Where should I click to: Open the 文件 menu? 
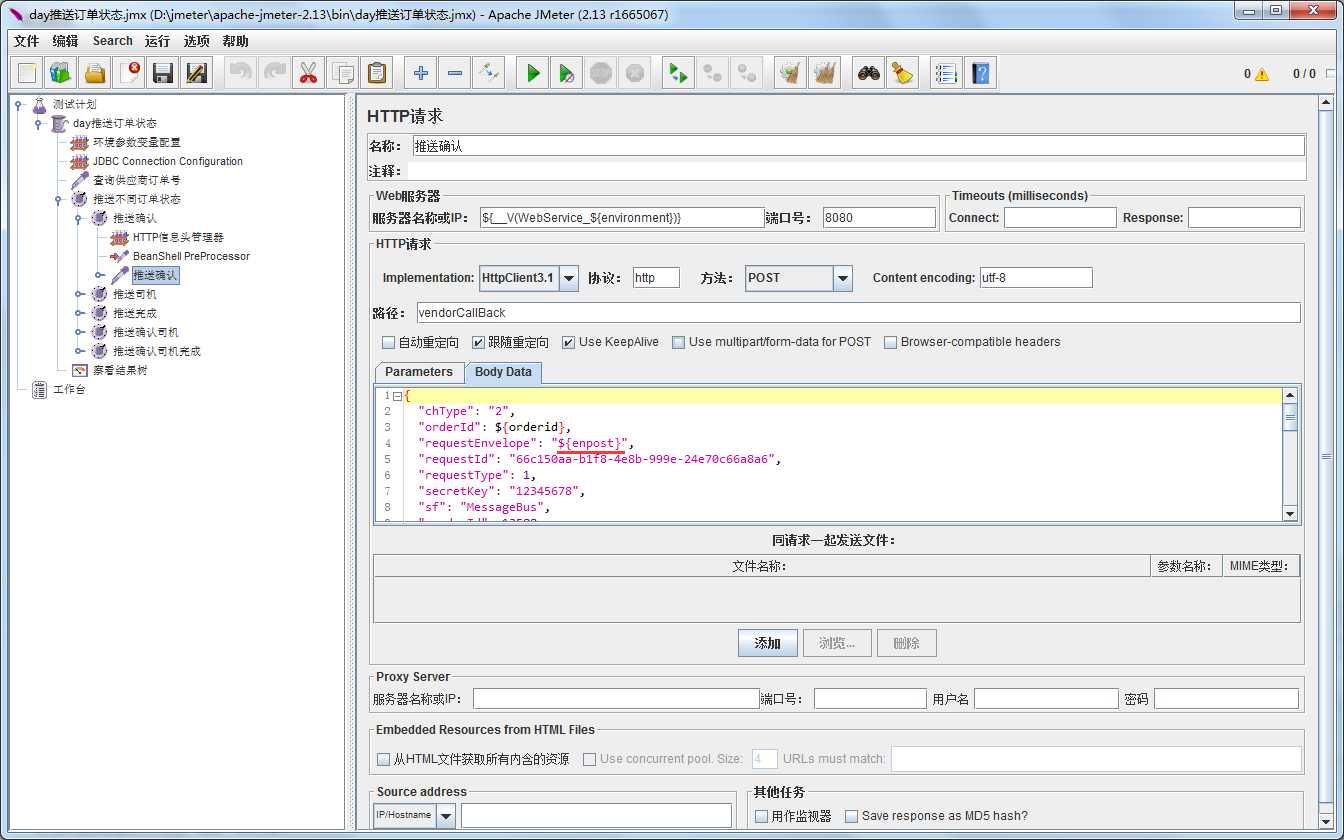tap(26, 41)
